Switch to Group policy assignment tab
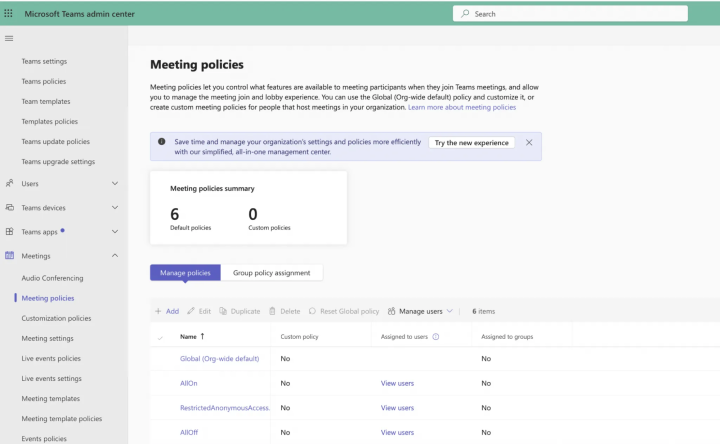This screenshot has width=720, height=444. coord(271,273)
